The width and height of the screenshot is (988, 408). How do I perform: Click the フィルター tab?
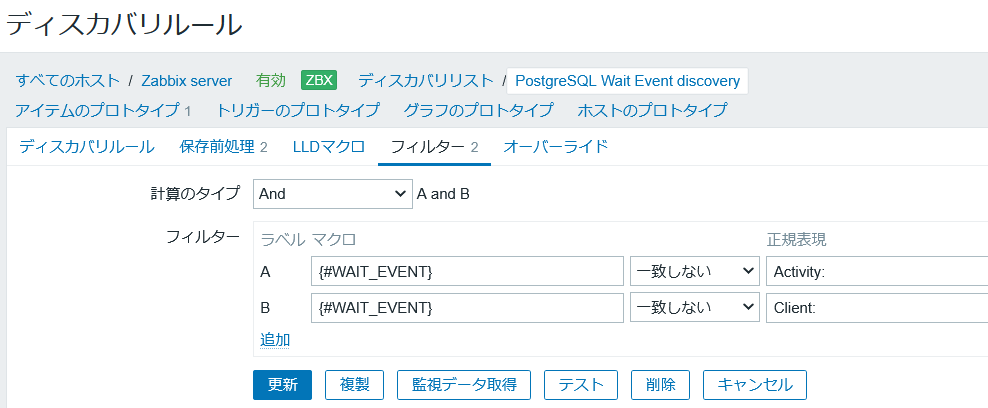434,147
